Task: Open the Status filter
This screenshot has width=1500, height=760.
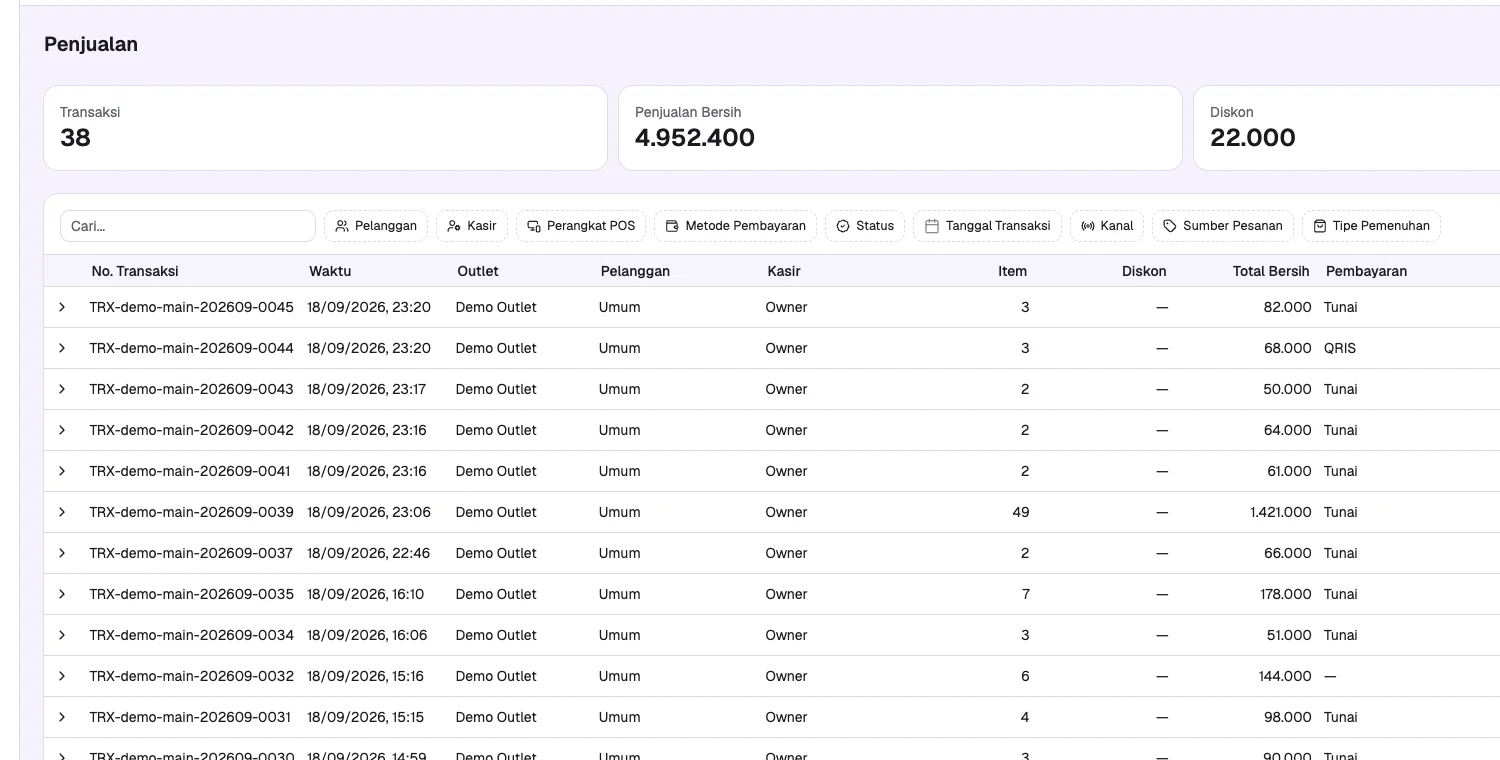Action: [865, 226]
